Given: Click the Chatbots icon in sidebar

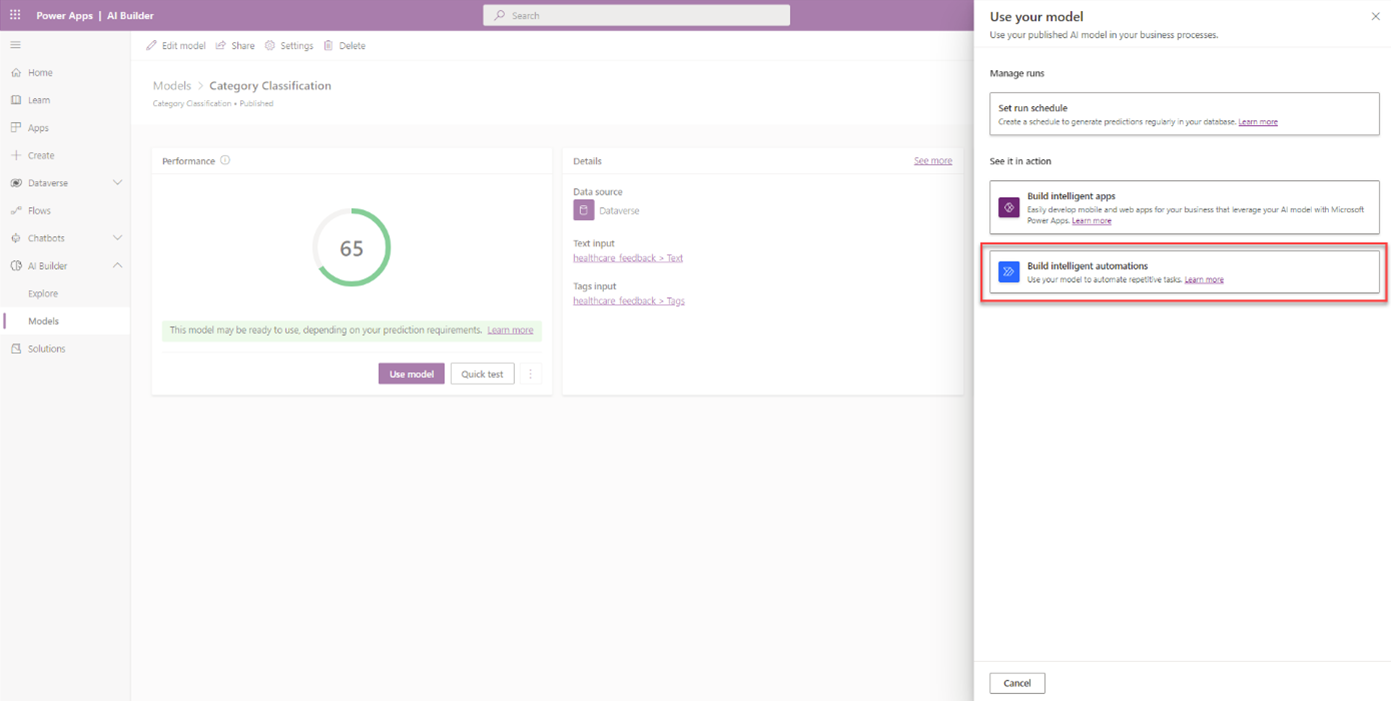Looking at the screenshot, I should click(x=16, y=238).
